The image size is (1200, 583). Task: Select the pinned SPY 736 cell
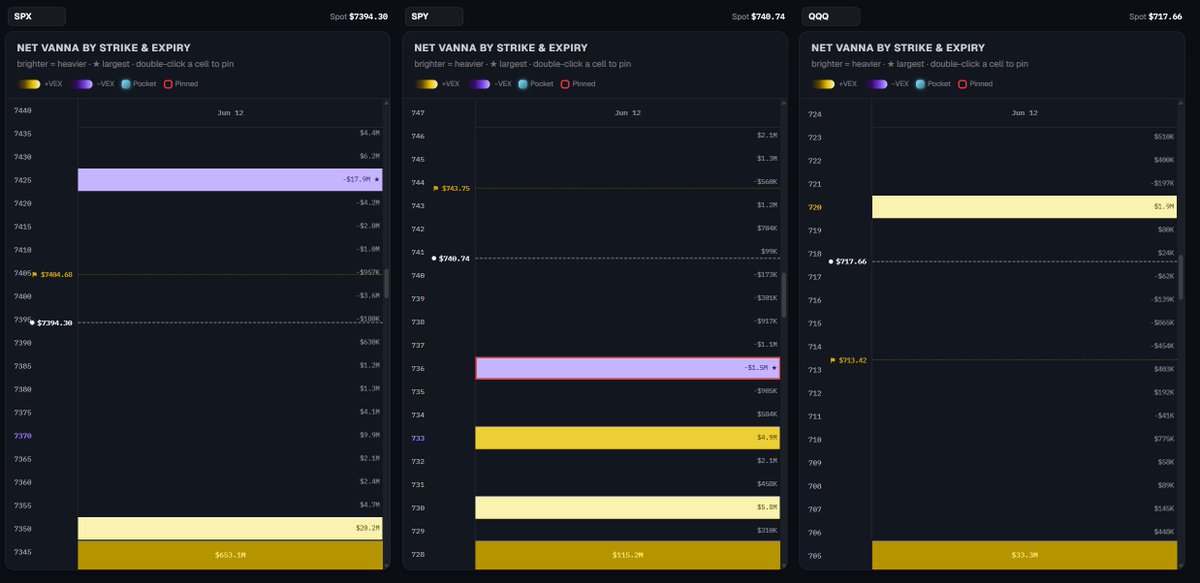[627, 368]
